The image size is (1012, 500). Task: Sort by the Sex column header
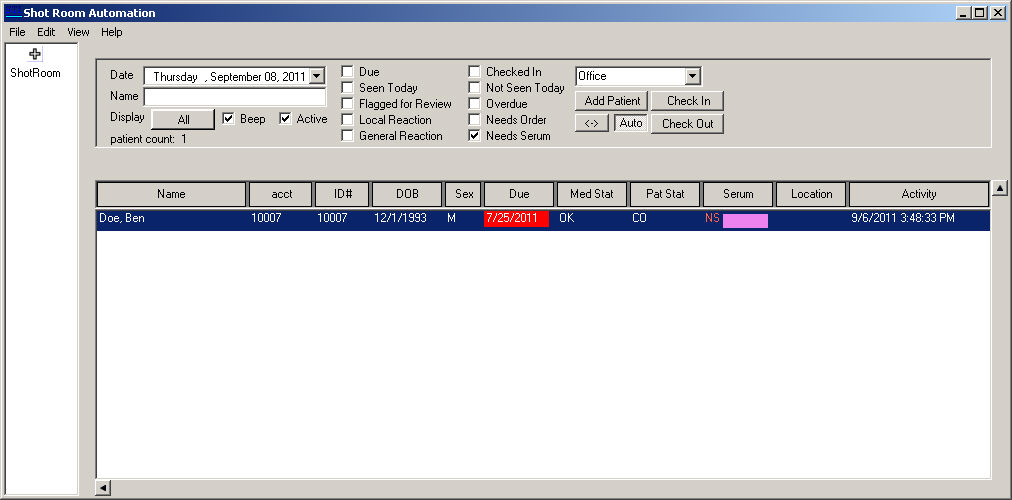pyautogui.click(x=463, y=194)
